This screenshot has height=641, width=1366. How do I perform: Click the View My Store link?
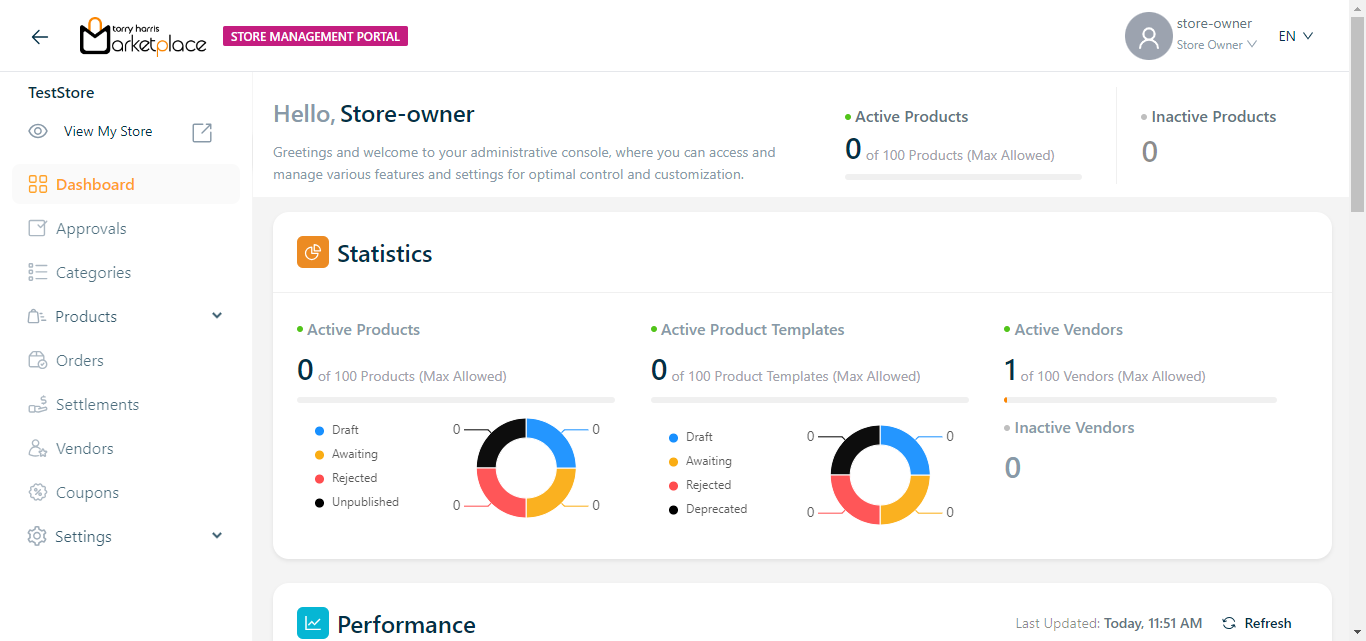(x=108, y=132)
